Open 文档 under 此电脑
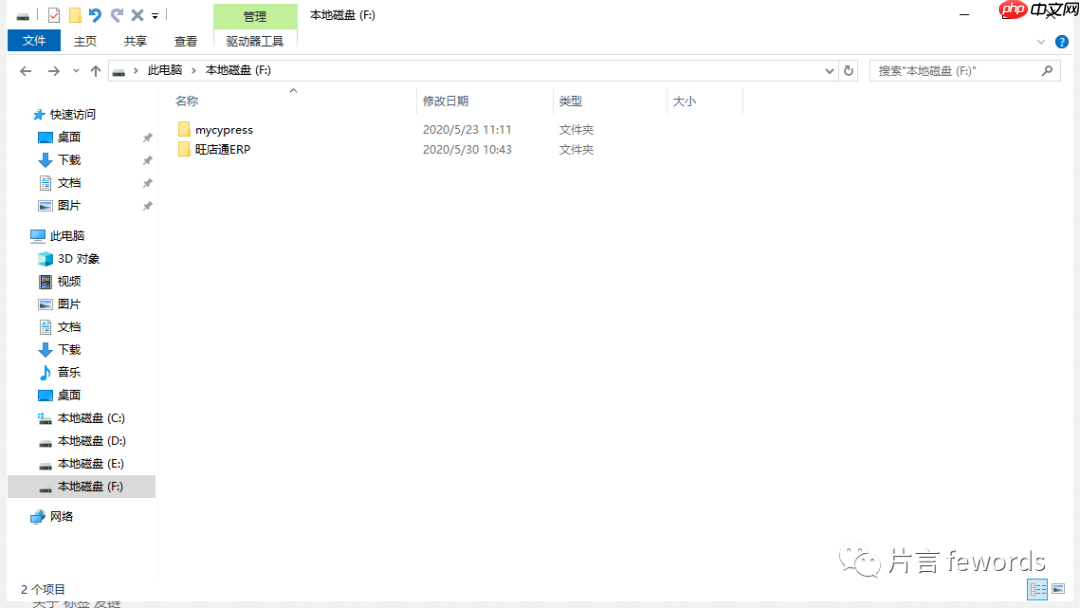The height and width of the screenshot is (608, 1080). 69,326
